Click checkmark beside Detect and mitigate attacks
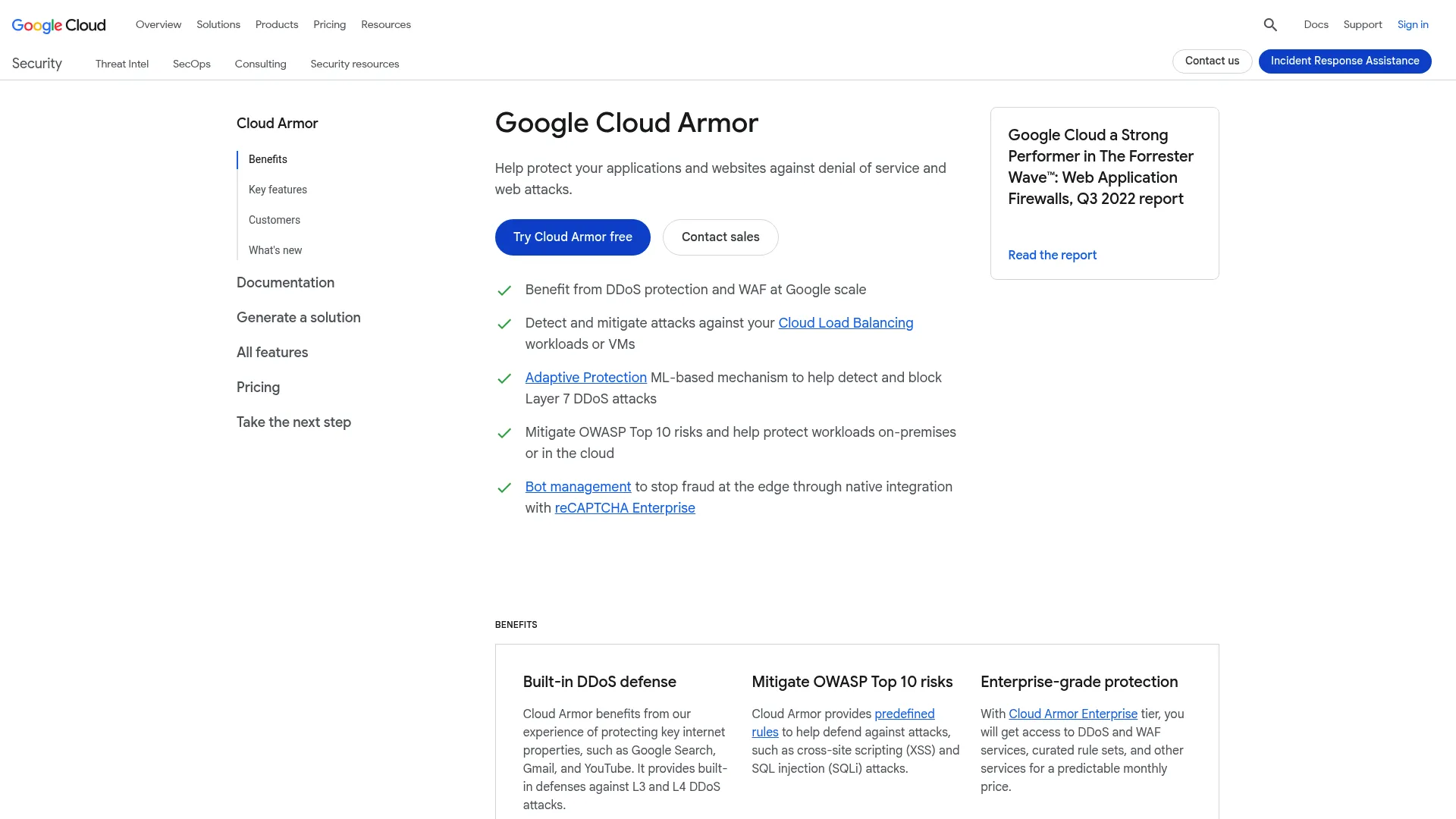The image size is (1456, 819). click(x=504, y=324)
